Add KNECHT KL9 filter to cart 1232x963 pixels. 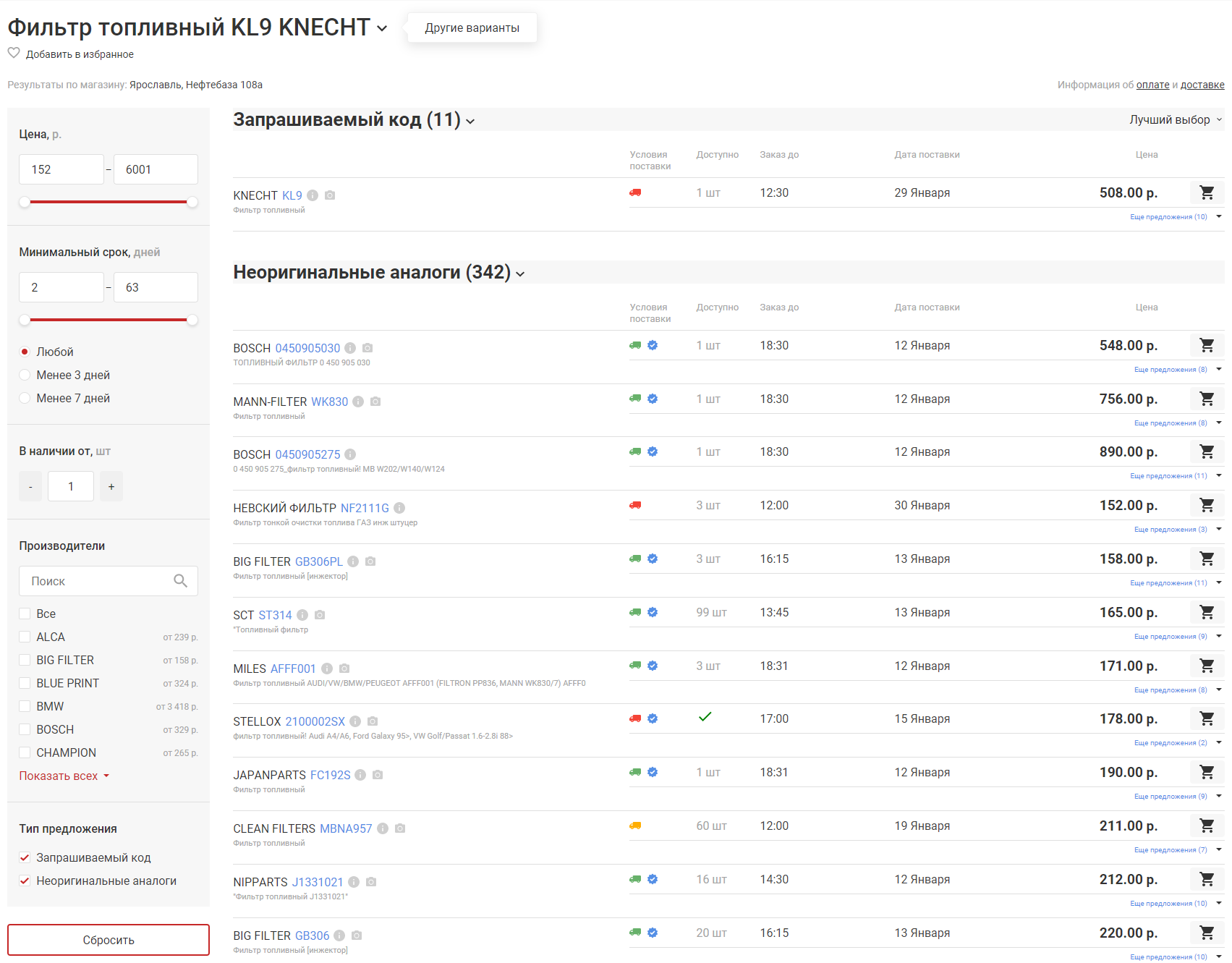click(1207, 192)
